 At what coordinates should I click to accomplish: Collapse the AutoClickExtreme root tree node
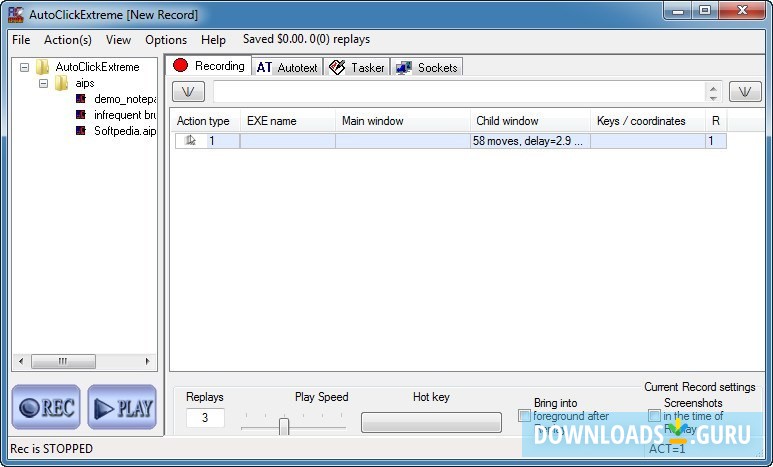(x=24, y=67)
